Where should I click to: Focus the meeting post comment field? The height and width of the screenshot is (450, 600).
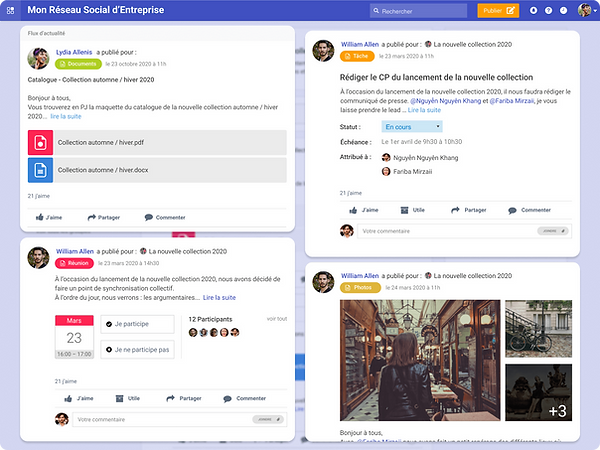point(180,419)
